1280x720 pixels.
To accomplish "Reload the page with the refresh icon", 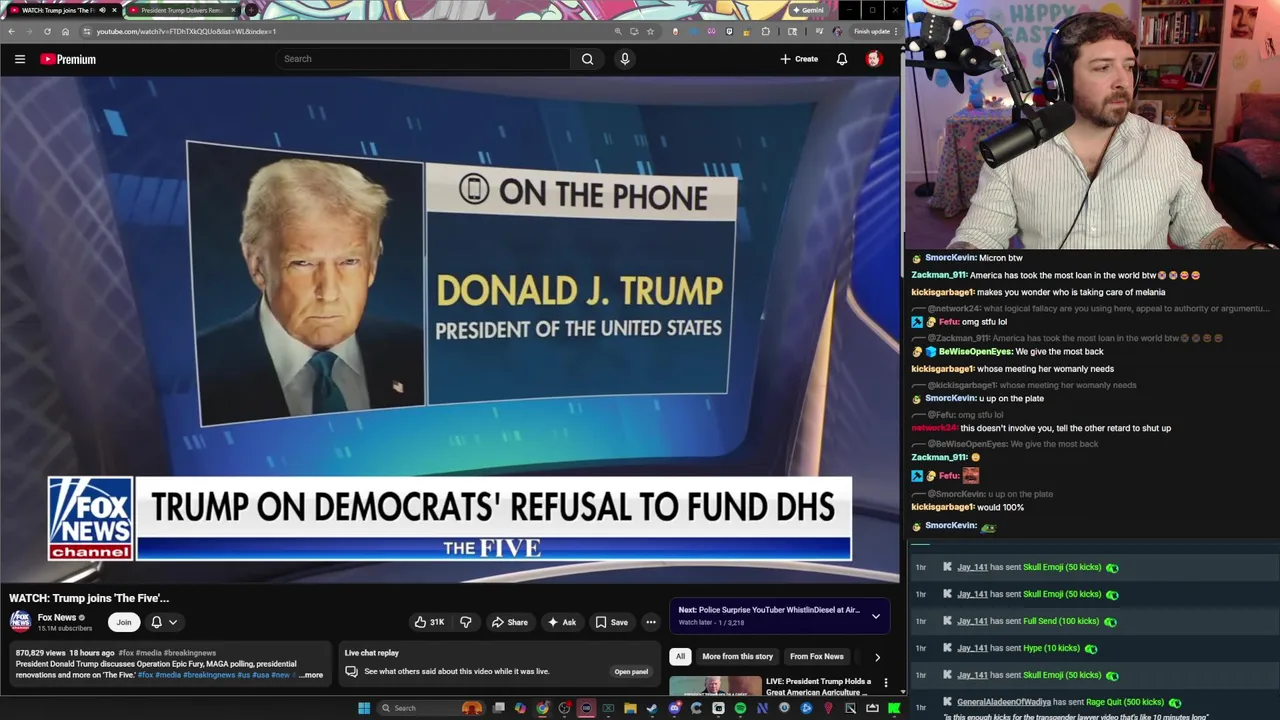I will point(46,31).
